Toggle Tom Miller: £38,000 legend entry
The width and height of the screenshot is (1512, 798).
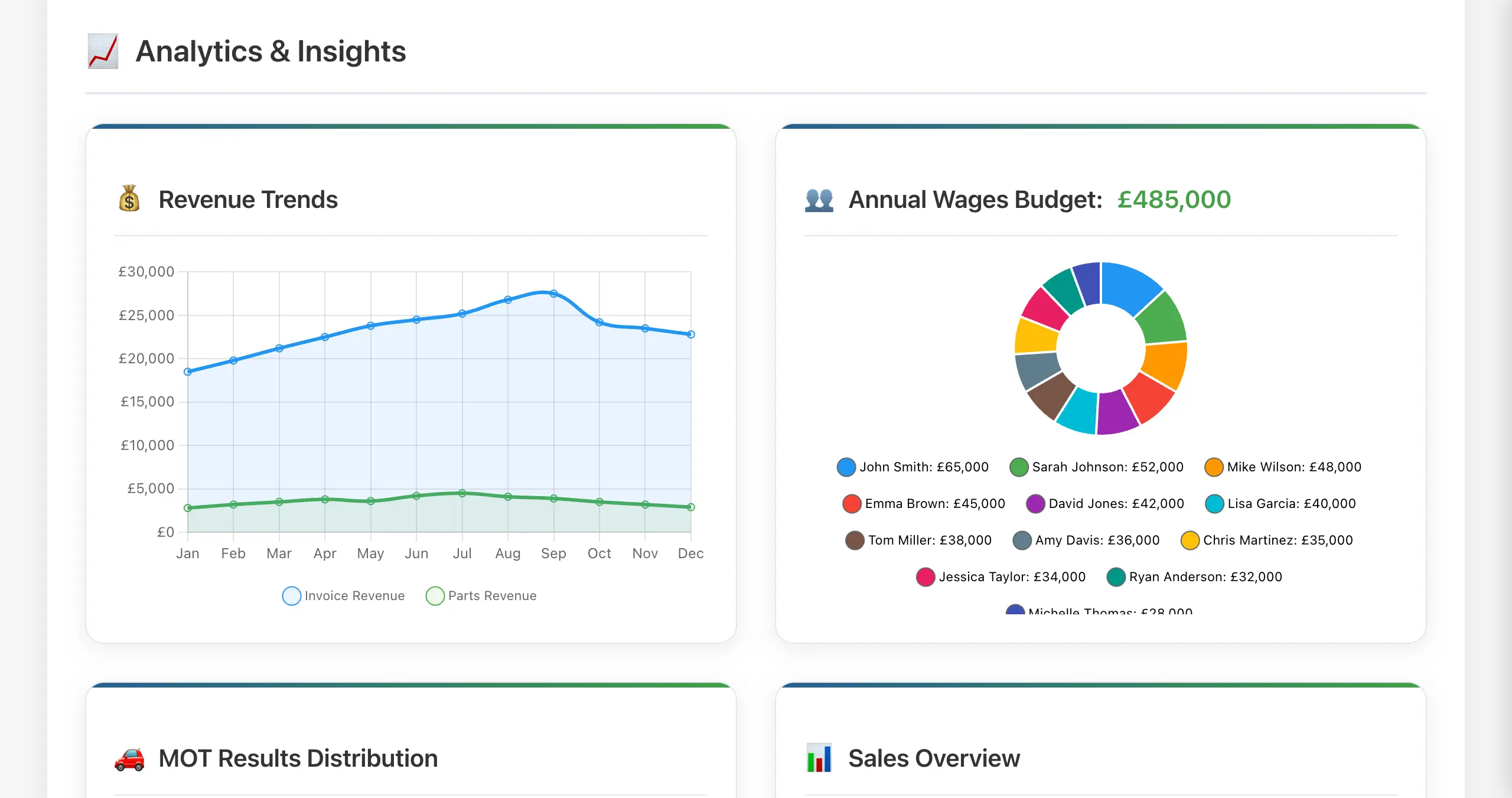918,540
